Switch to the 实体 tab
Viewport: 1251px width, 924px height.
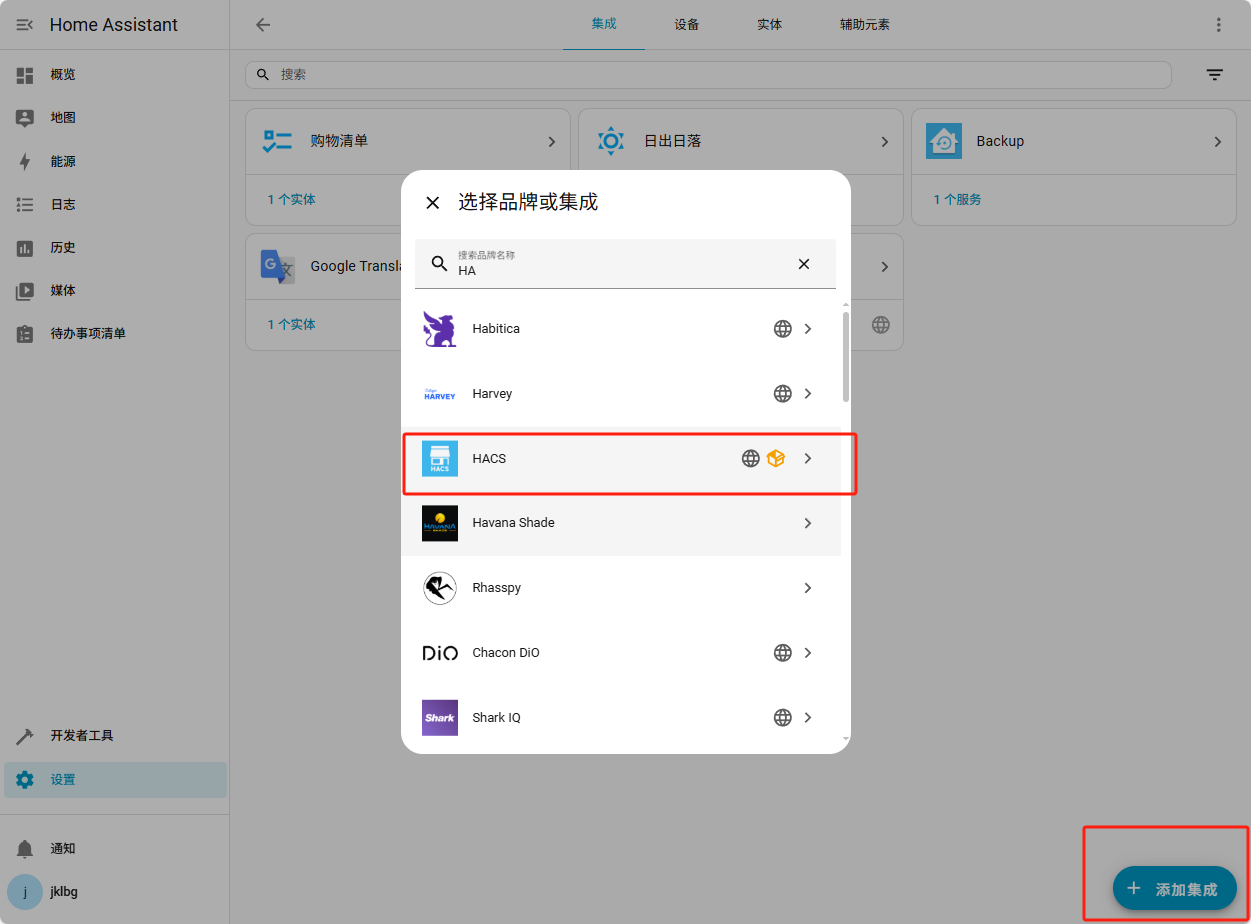tap(770, 24)
